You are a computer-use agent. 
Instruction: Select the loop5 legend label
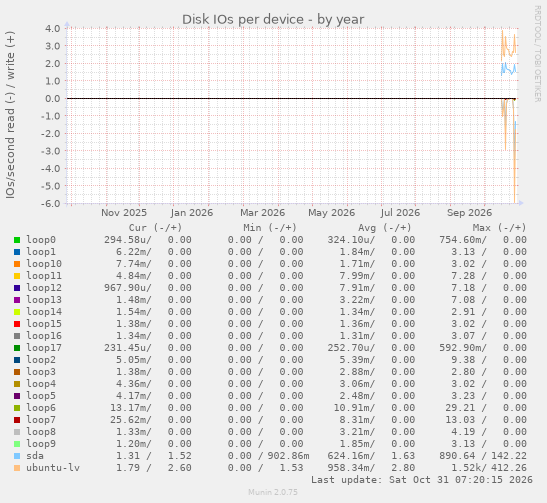tap(41, 396)
